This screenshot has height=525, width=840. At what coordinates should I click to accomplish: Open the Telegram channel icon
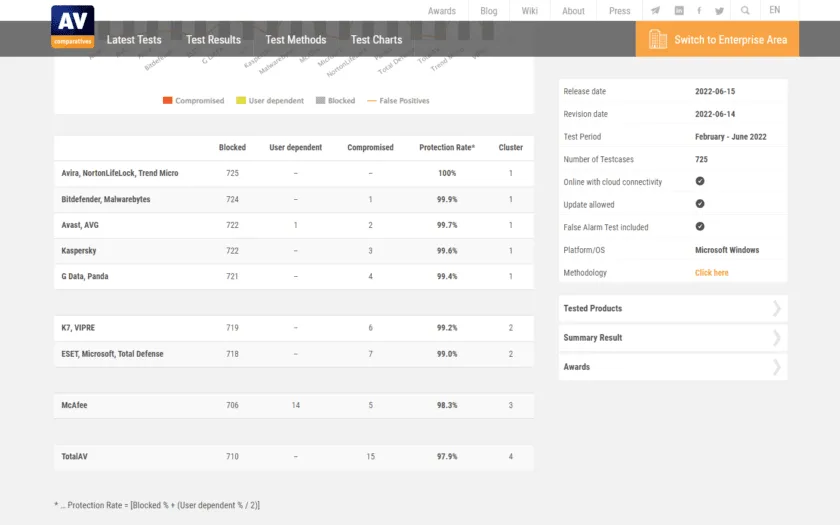(655, 11)
